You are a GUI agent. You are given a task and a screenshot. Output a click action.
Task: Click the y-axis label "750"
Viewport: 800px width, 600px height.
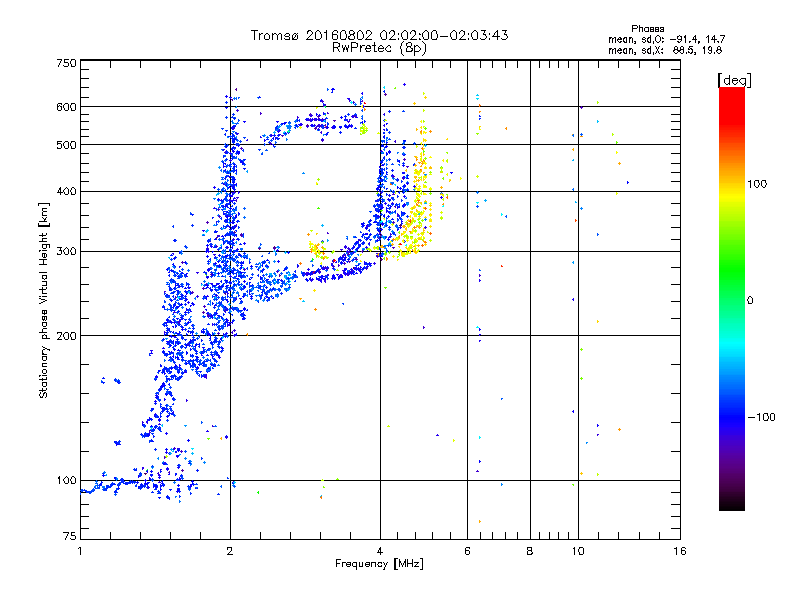pyautogui.click(x=66, y=63)
